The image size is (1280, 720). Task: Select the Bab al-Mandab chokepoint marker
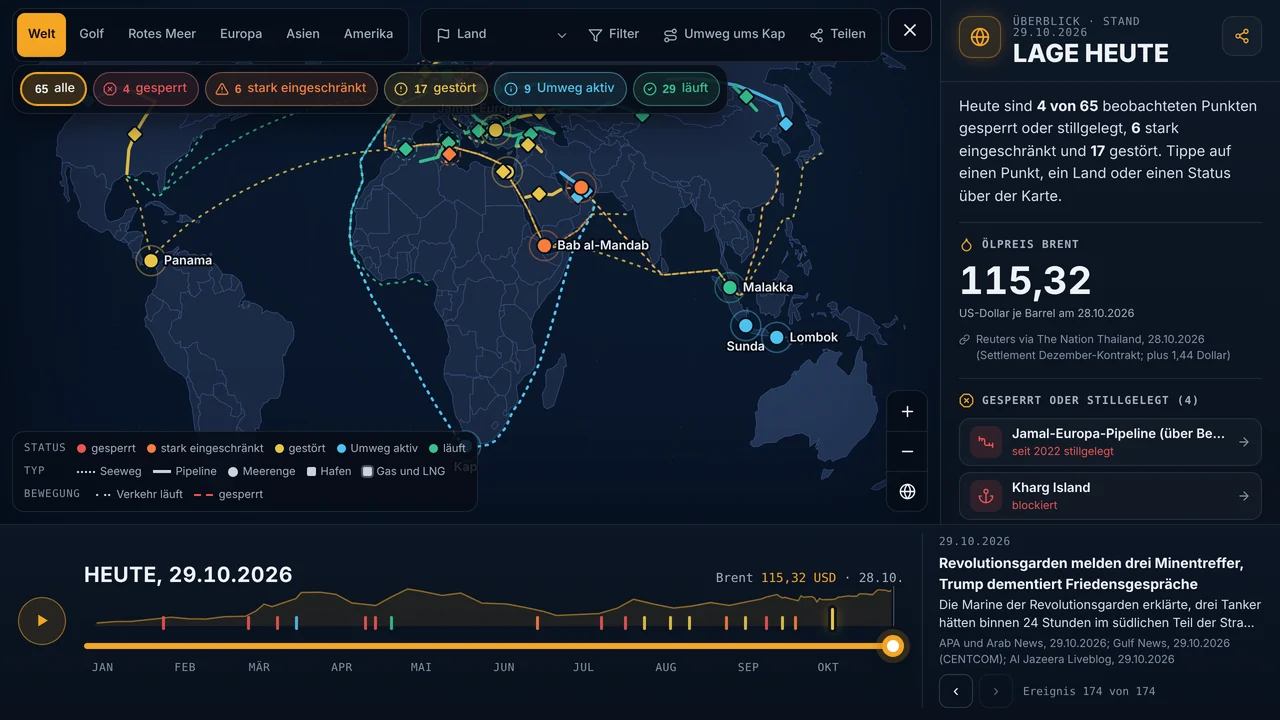point(544,245)
